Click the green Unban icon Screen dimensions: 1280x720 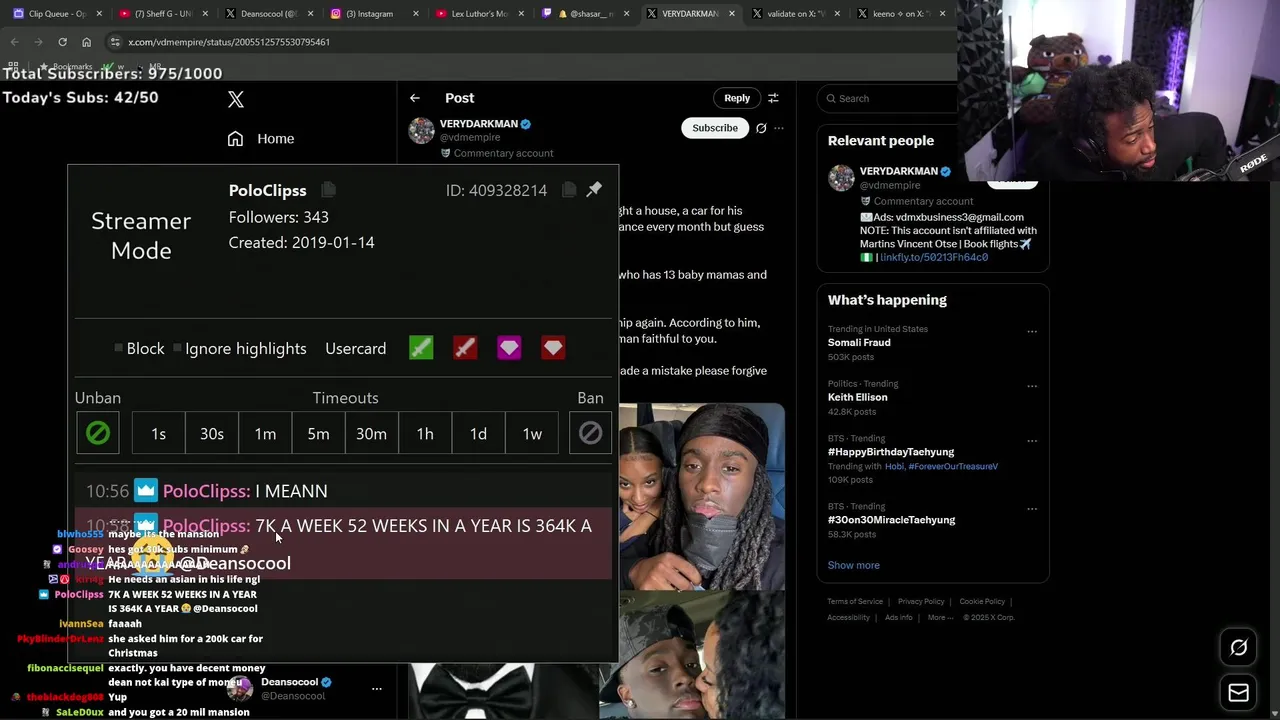coord(98,433)
